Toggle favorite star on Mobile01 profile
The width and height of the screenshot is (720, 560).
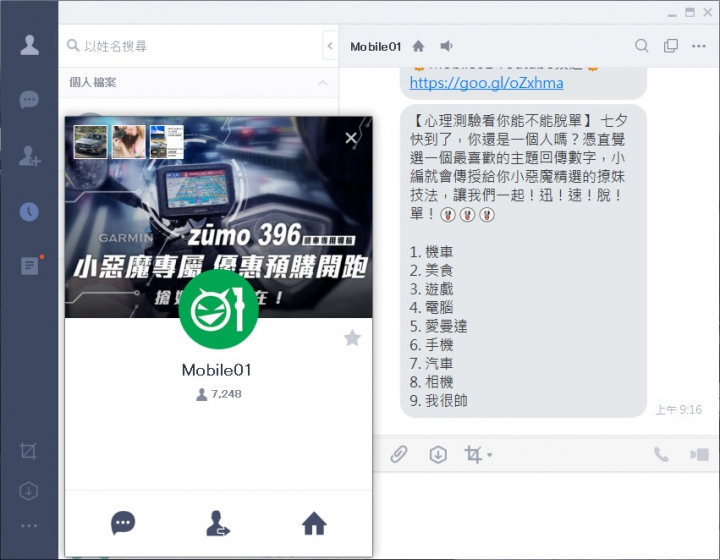(352, 338)
